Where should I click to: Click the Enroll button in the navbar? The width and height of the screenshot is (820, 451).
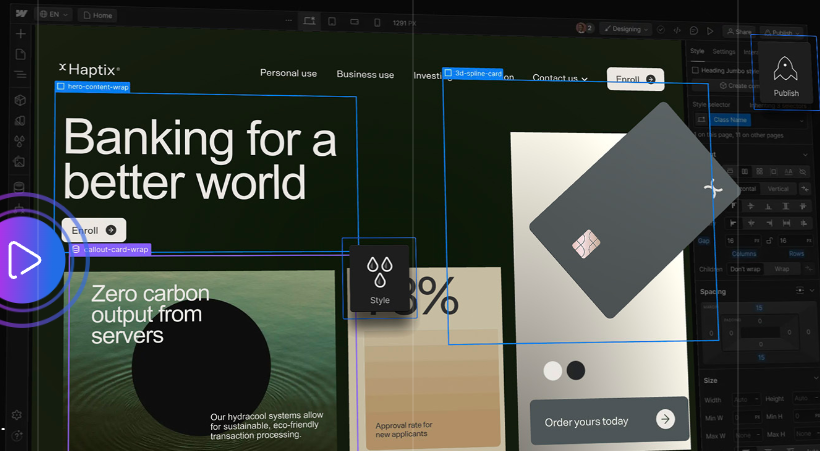point(635,79)
